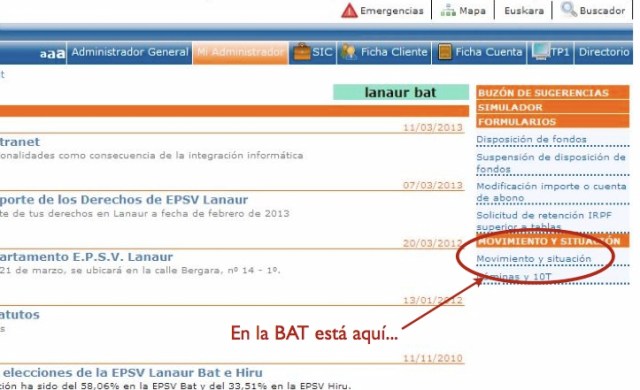Click the SIC briefcase icon

[302, 52]
